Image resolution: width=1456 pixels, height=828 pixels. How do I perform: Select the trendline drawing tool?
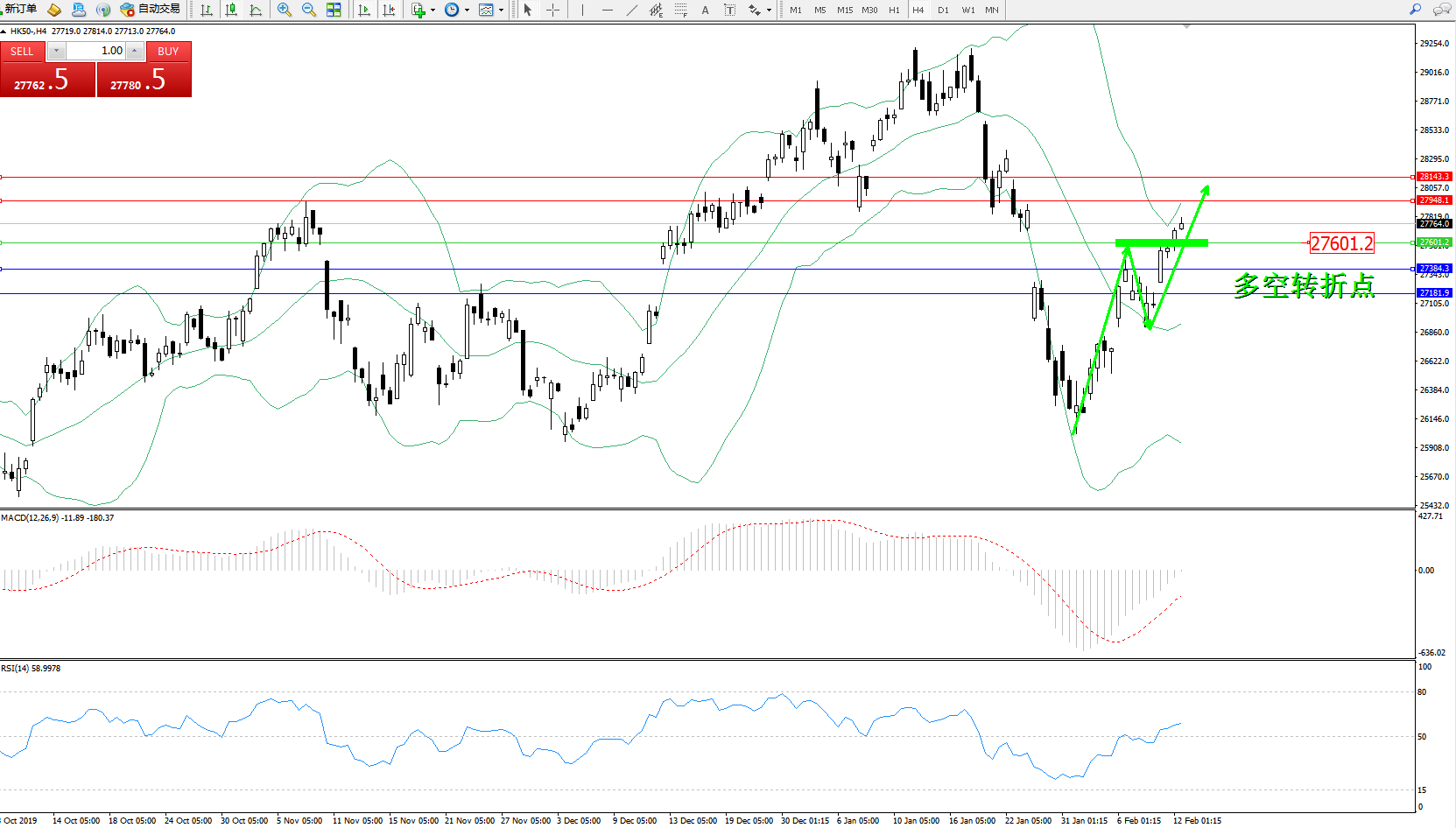[632, 10]
